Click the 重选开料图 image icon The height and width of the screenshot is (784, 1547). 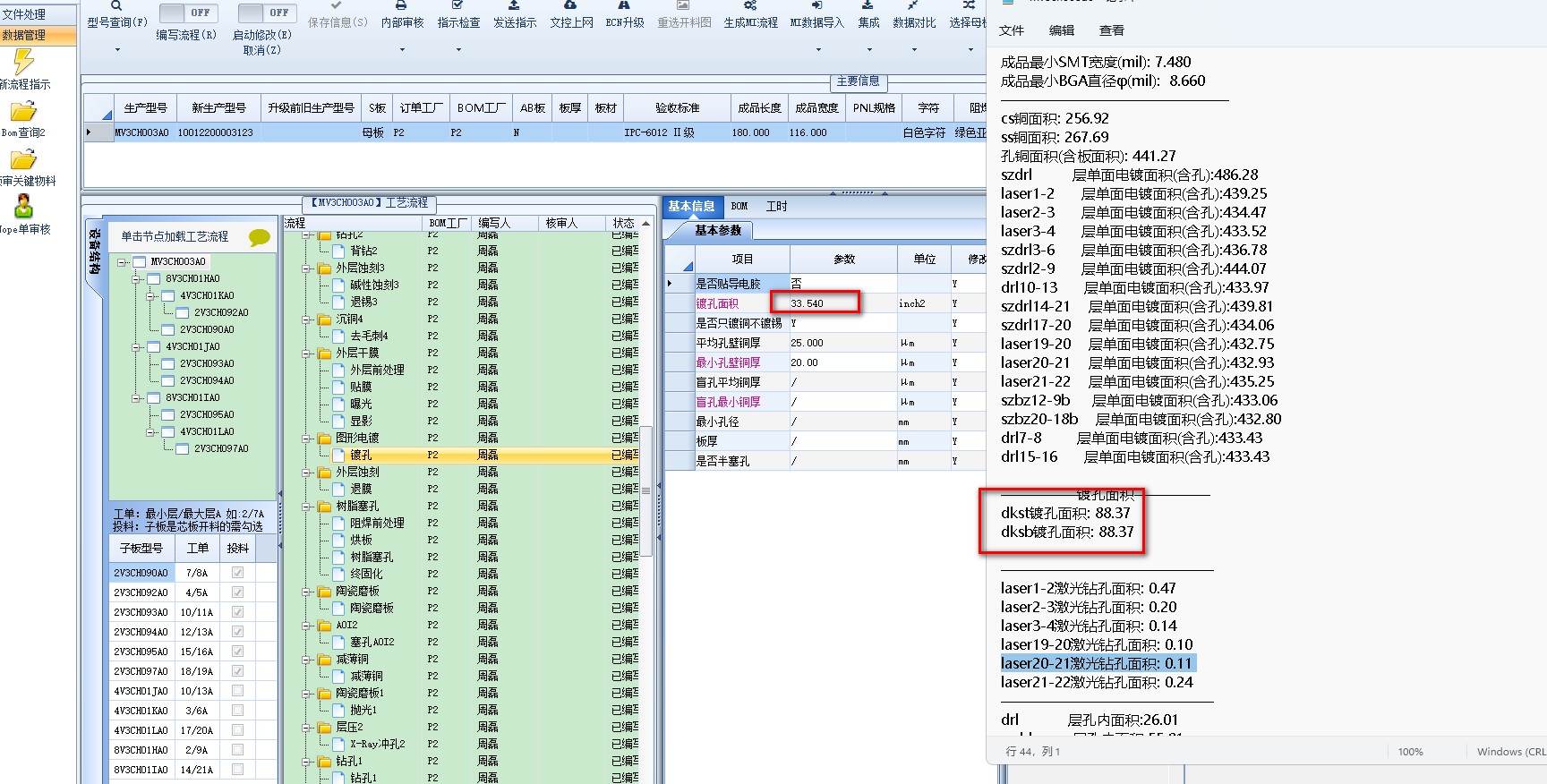683,5
